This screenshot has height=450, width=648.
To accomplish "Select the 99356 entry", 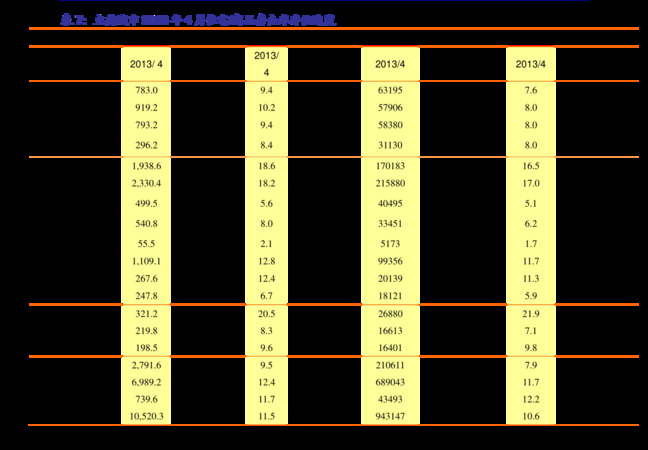I will [390, 261].
